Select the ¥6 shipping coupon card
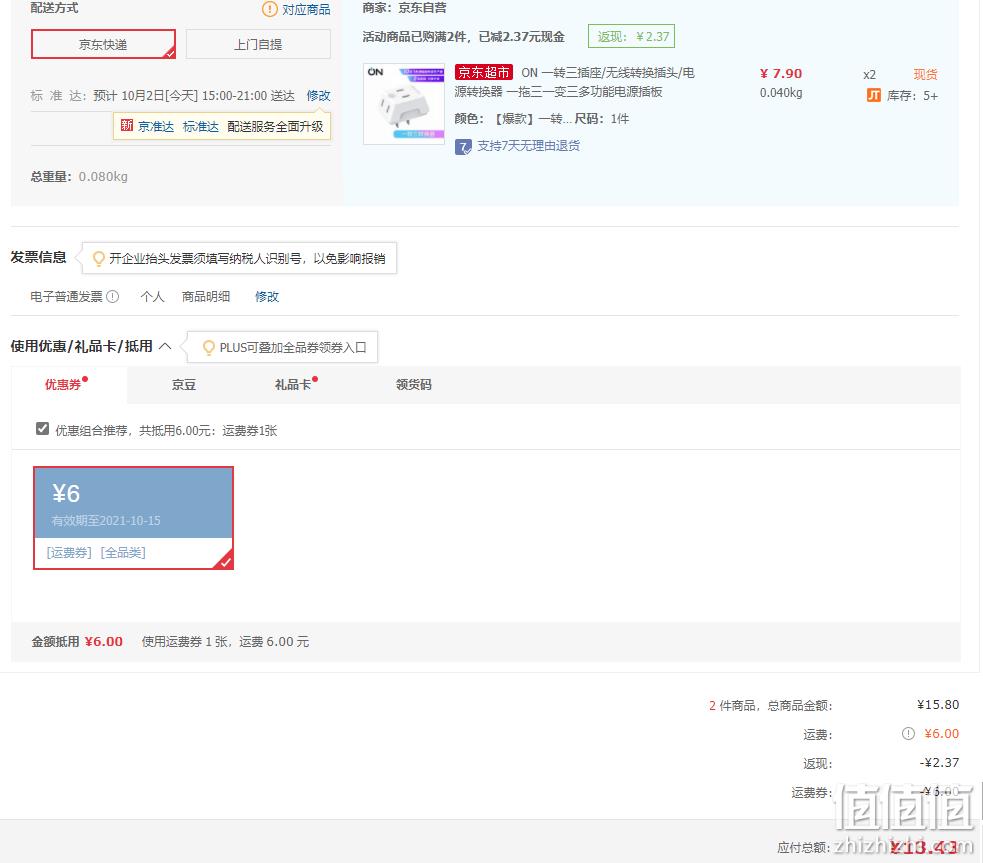 click(134, 518)
